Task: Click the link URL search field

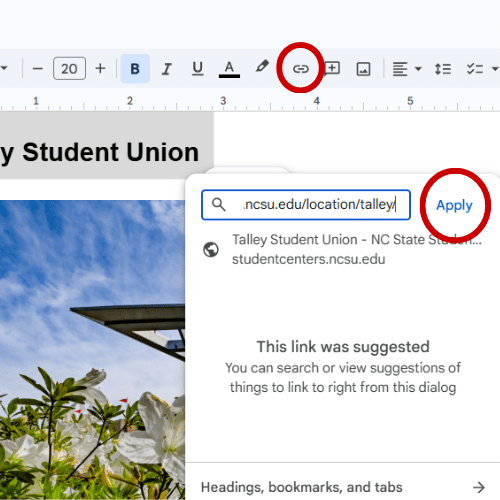Action: pyautogui.click(x=306, y=205)
